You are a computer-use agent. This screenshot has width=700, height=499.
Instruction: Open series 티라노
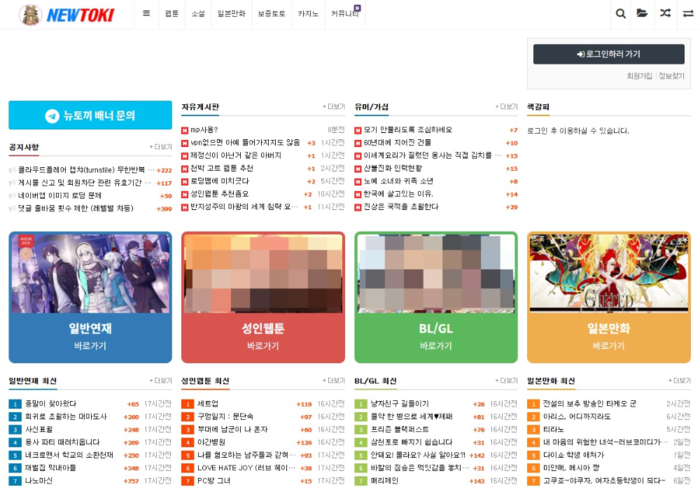pyautogui.click(x=553, y=430)
